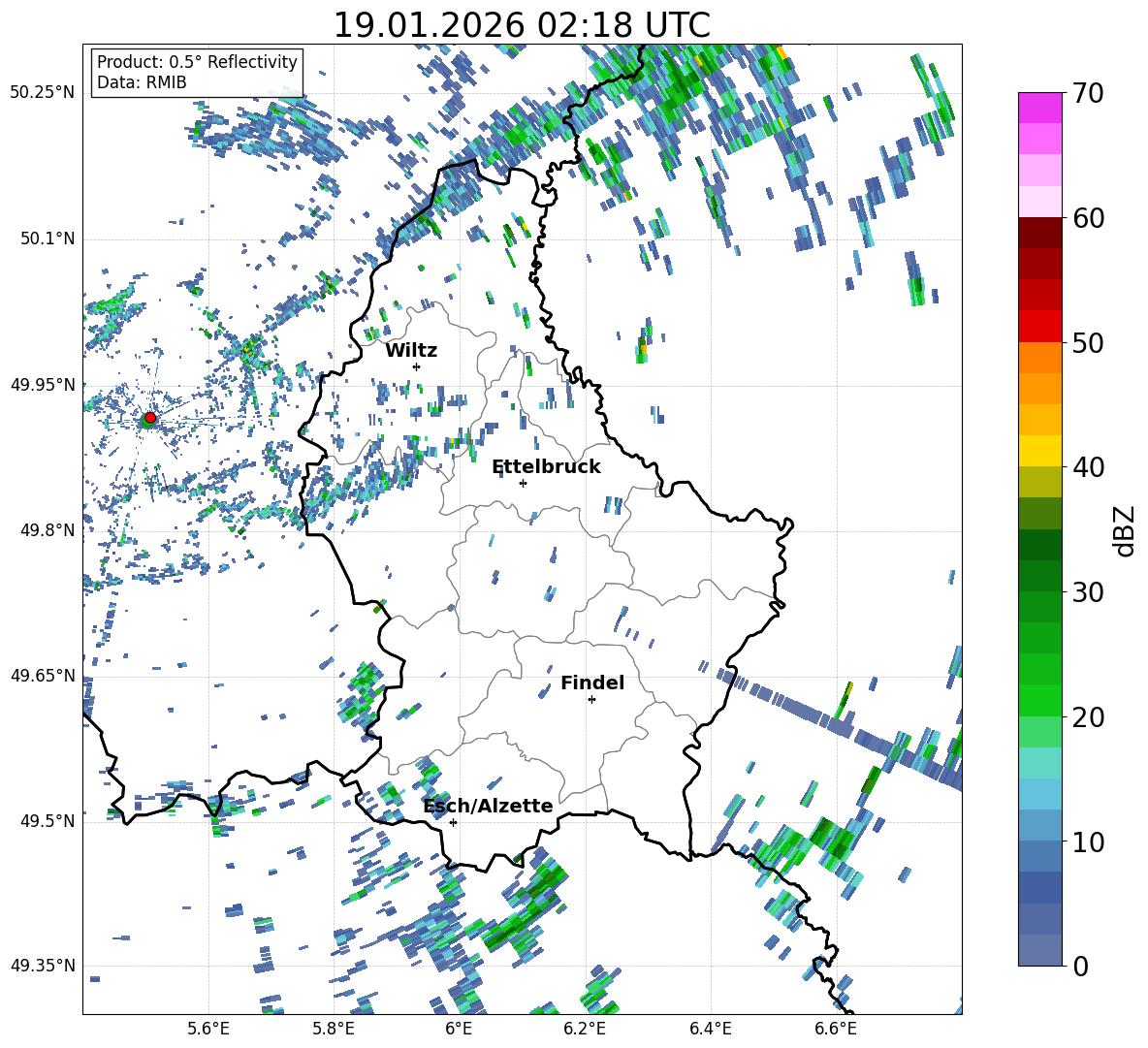This screenshot has width=1148, height=1048.
Task: Click the Esch/Alzette station cross marker
Action: pyautogui.click(x=453, y=822)
